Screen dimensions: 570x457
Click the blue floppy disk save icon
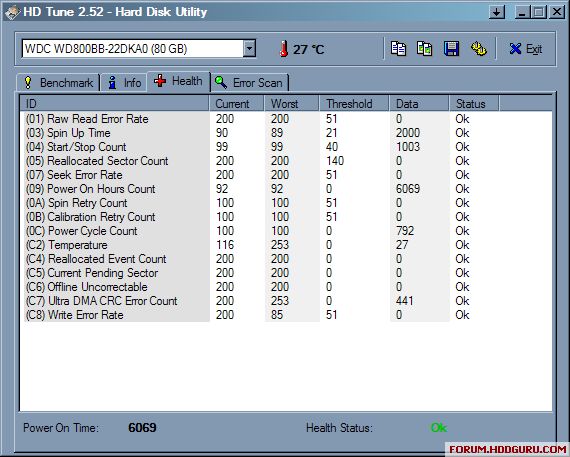click(x=451, y=49)
